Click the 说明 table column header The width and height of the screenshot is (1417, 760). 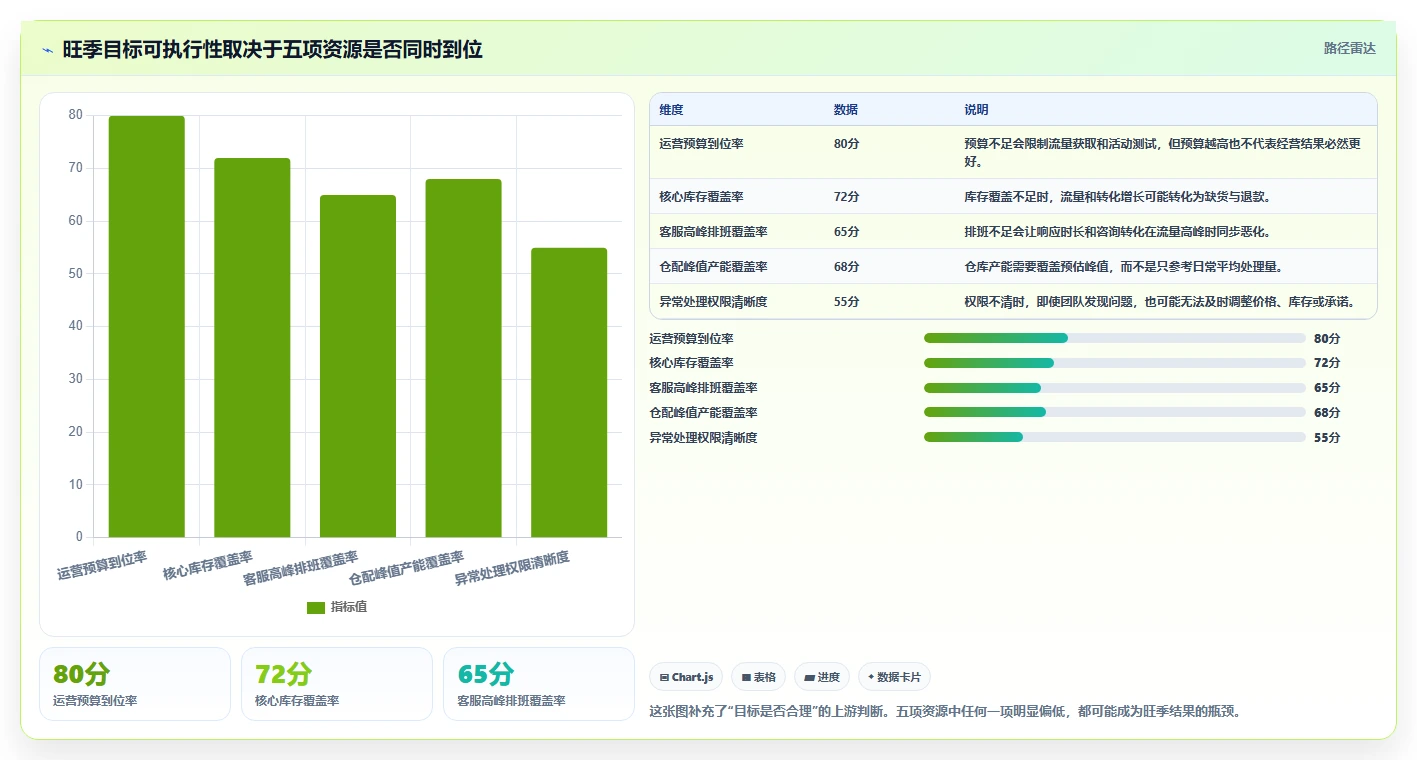click(x=976, y=110)
